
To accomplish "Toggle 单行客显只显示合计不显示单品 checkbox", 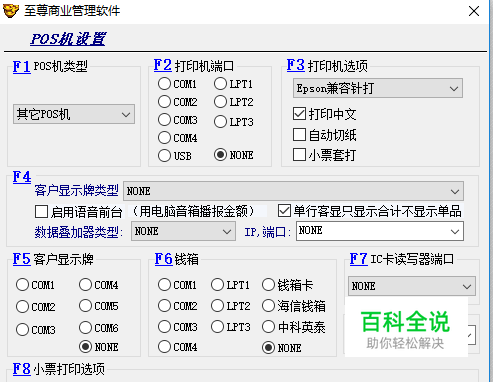I will click(x=284, y=211).
